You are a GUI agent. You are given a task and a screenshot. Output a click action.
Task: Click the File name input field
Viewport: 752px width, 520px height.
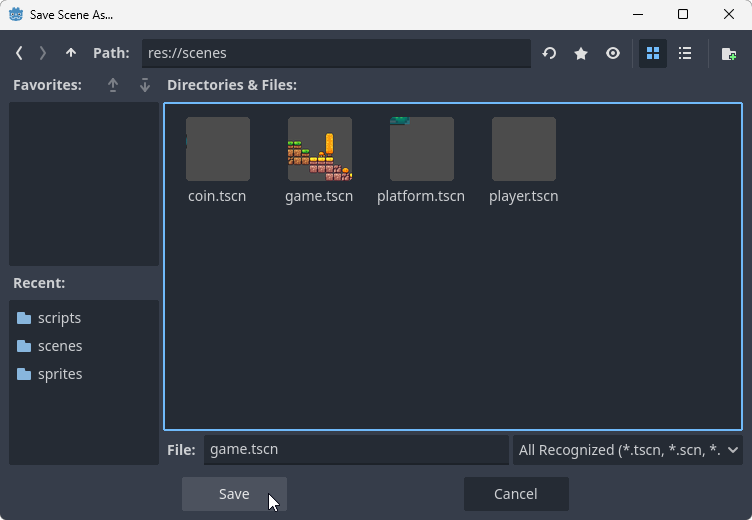click(355, 450)
